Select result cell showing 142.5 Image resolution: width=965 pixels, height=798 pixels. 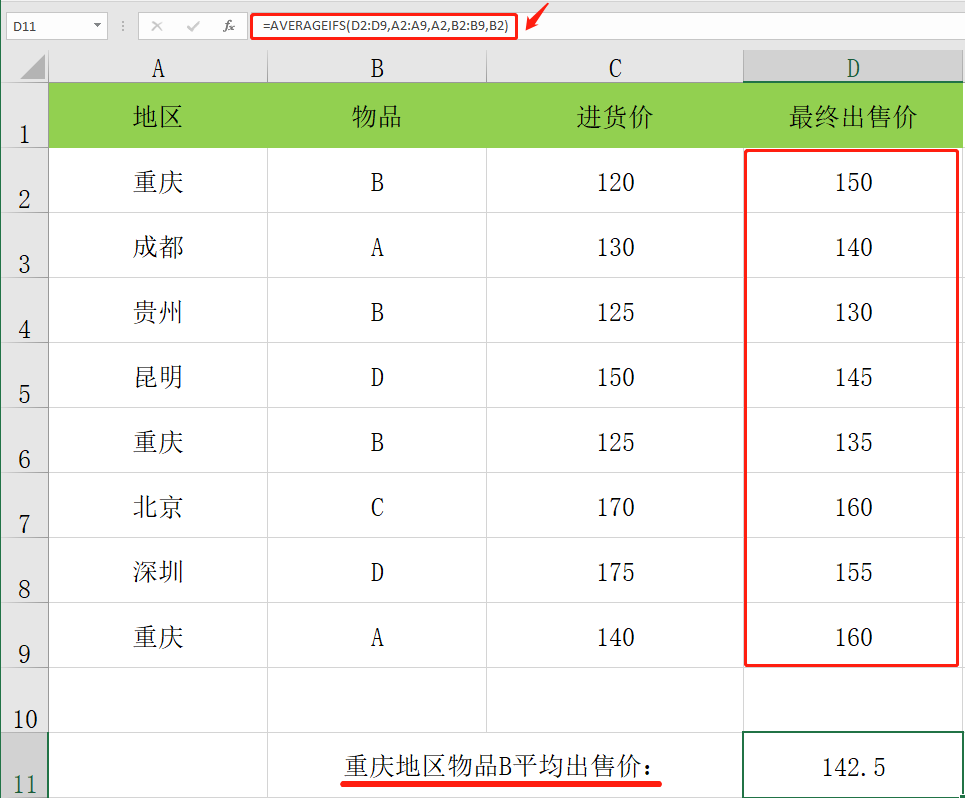853,765
